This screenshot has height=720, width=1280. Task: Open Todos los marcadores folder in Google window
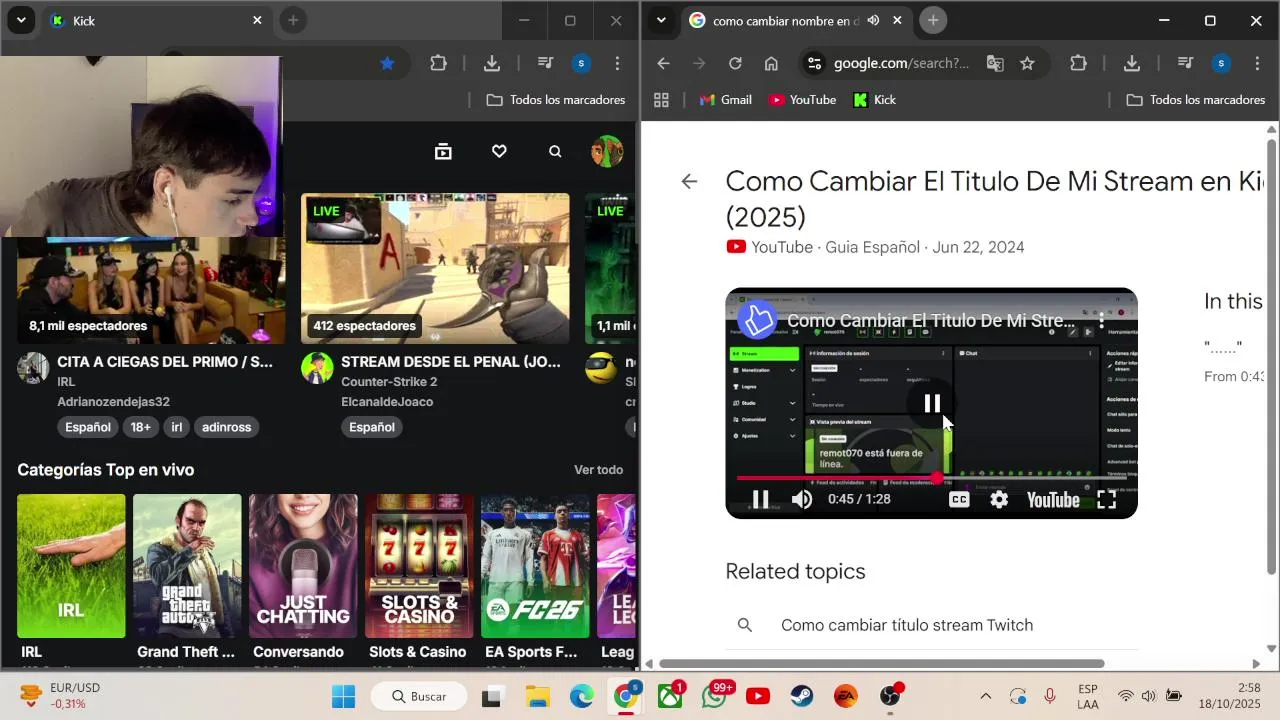pos(1195,100)
